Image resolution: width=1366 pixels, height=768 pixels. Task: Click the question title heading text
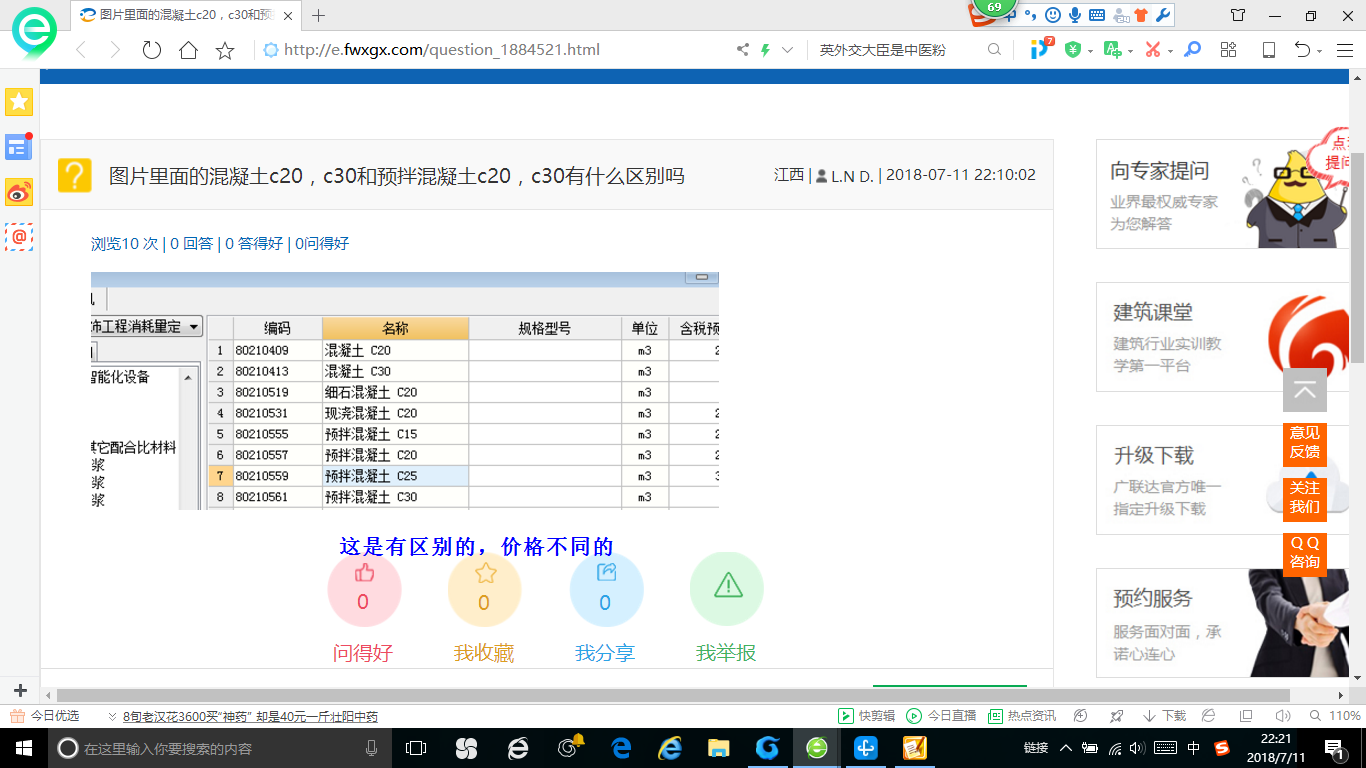(397, 176)
